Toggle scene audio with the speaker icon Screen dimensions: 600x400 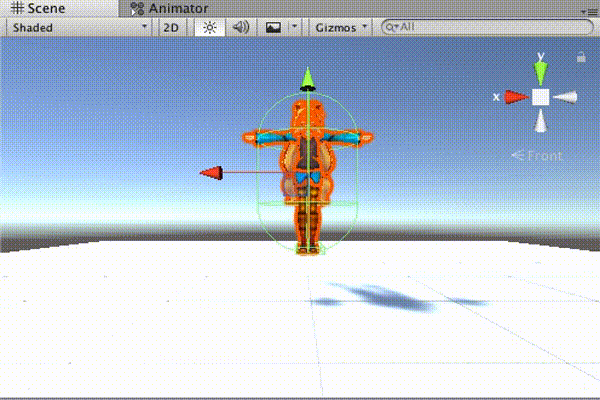click(x=240, y=27)
